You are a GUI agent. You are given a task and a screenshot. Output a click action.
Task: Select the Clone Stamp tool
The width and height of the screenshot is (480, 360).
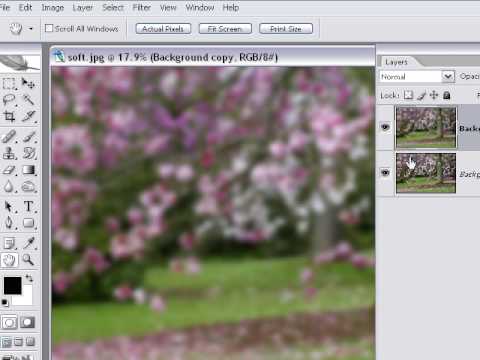click(9, 153)
